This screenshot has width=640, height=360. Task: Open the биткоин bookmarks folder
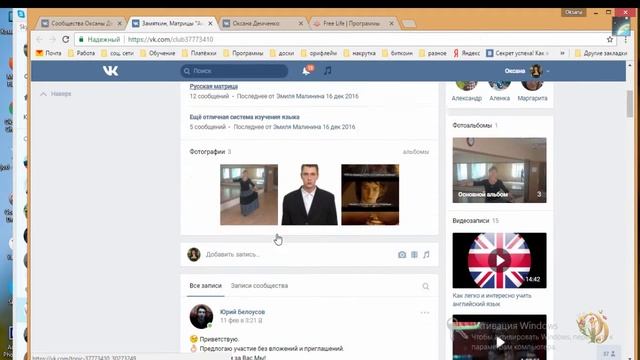[x=397, y=53]
